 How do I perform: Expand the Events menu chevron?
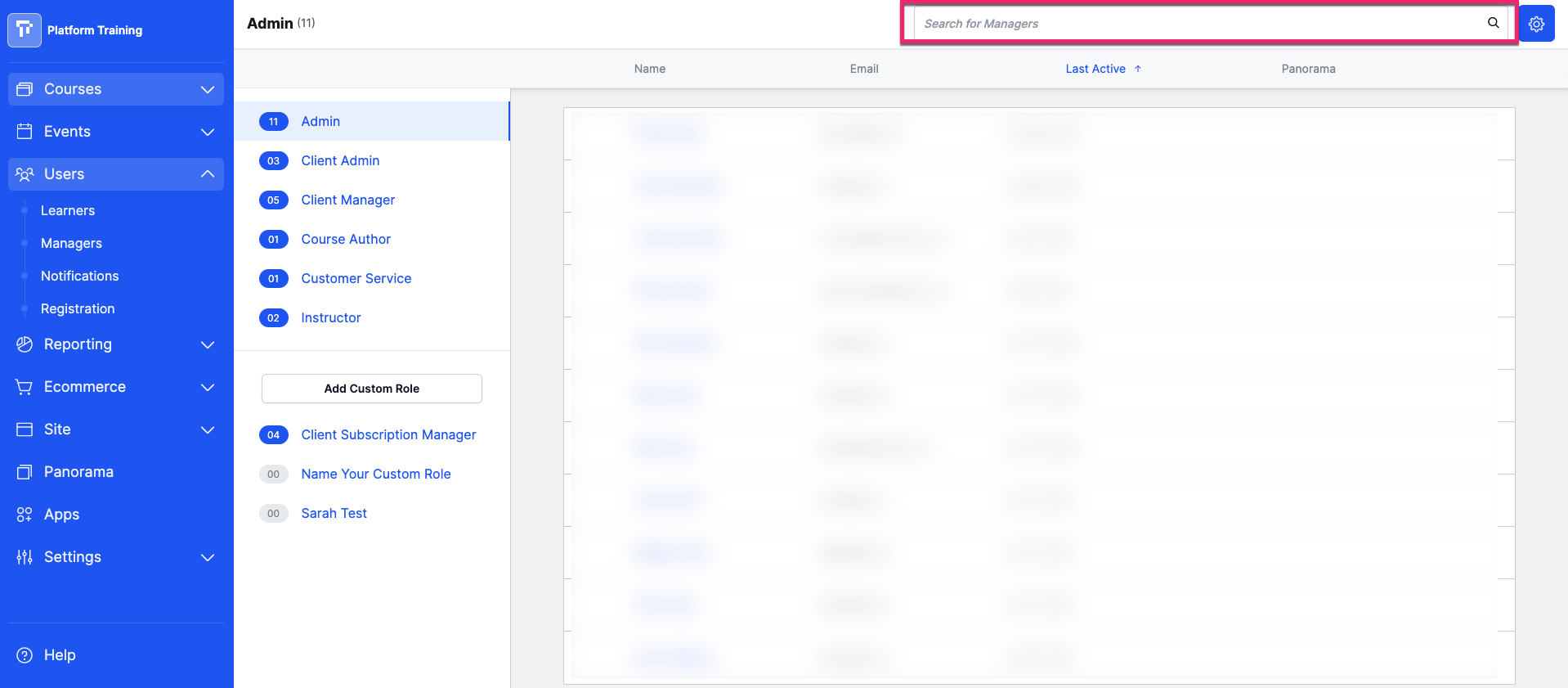point(208,132)
